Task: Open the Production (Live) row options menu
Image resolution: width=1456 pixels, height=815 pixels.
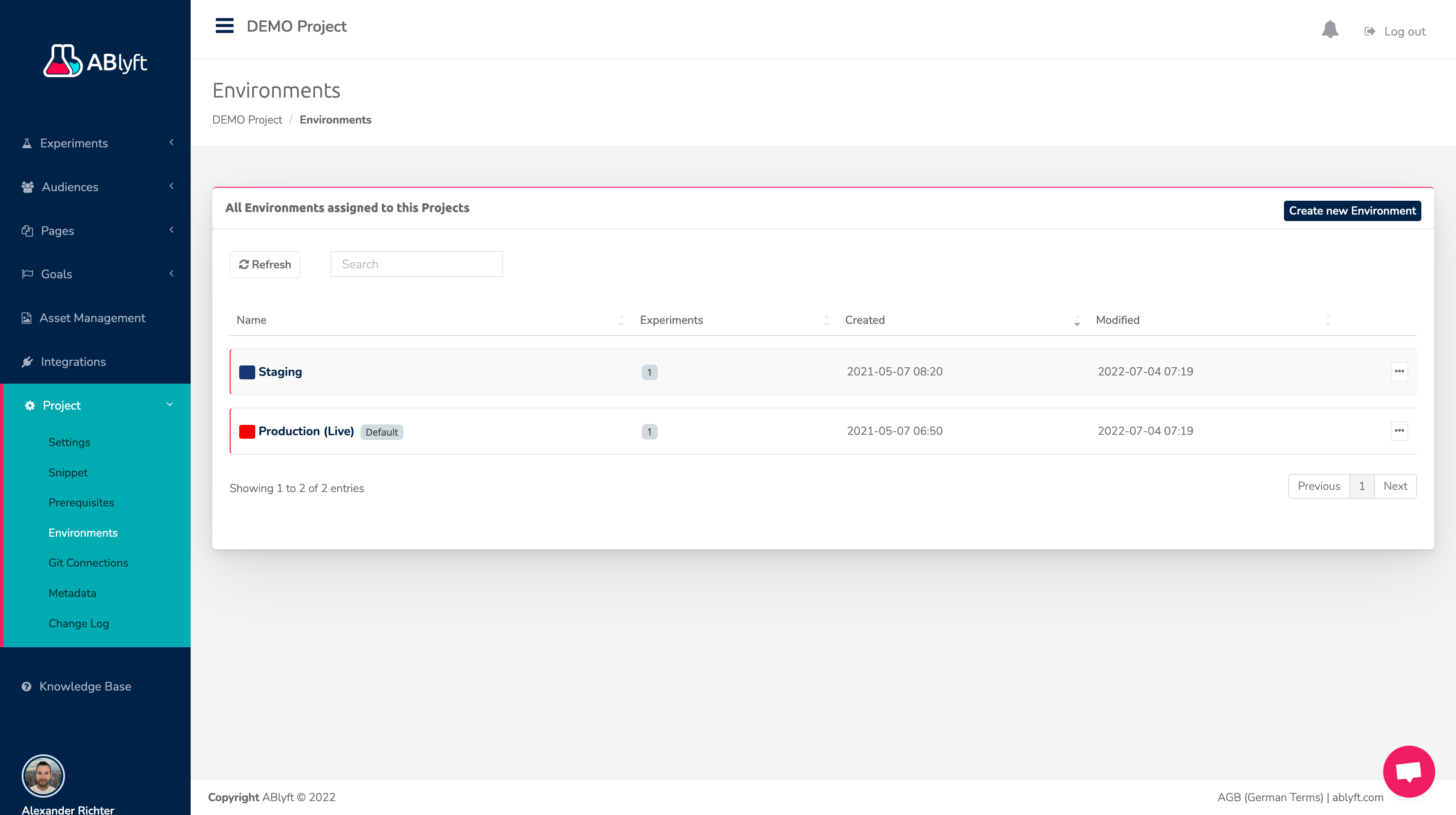Action: click(x=1399, y=431)
